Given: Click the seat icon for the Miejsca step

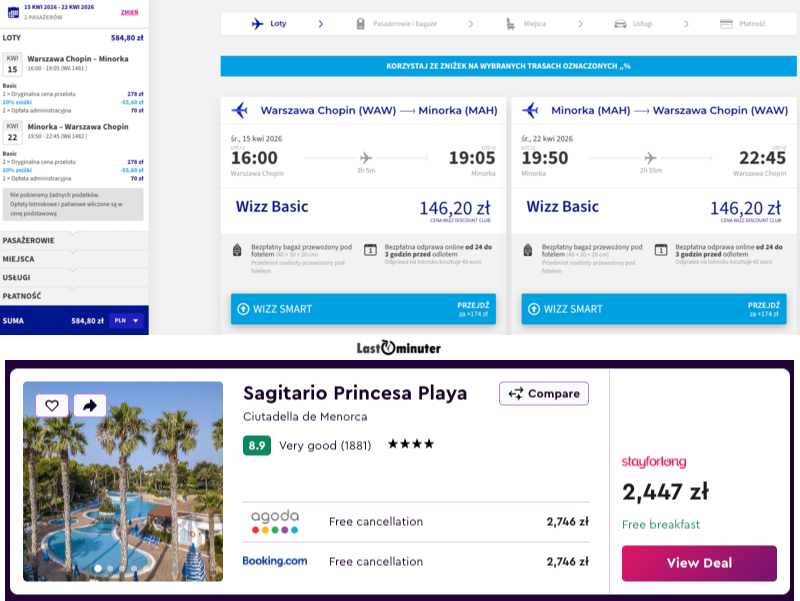Looking at the screenshot, I should [511, 24].
